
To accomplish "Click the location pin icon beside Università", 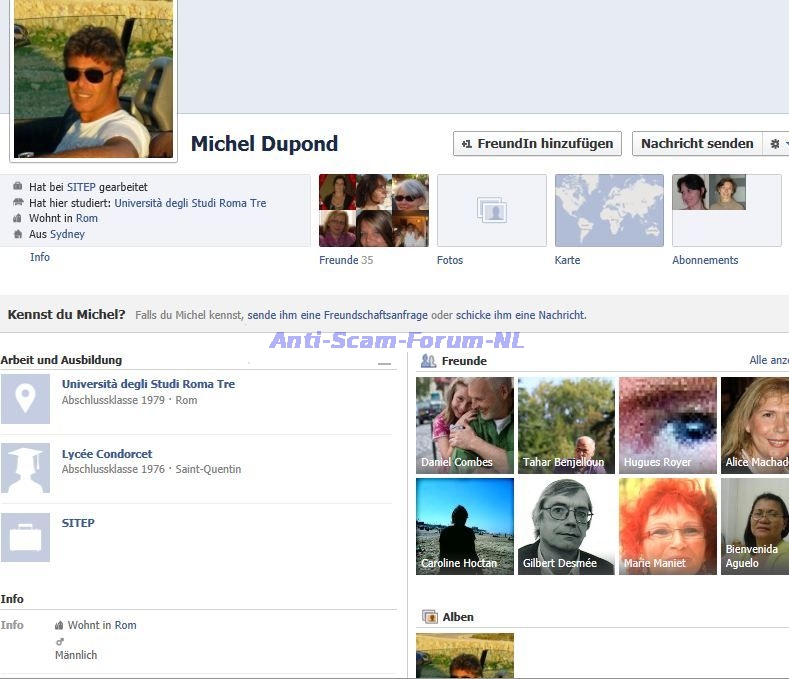I will [25, 399].
